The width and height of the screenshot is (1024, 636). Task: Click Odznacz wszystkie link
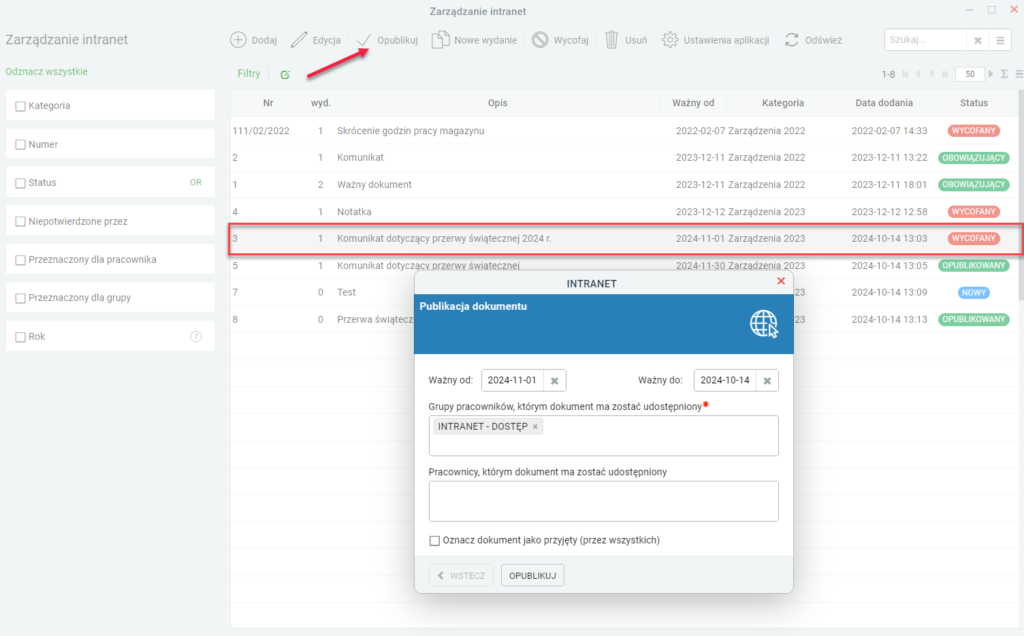46,71
